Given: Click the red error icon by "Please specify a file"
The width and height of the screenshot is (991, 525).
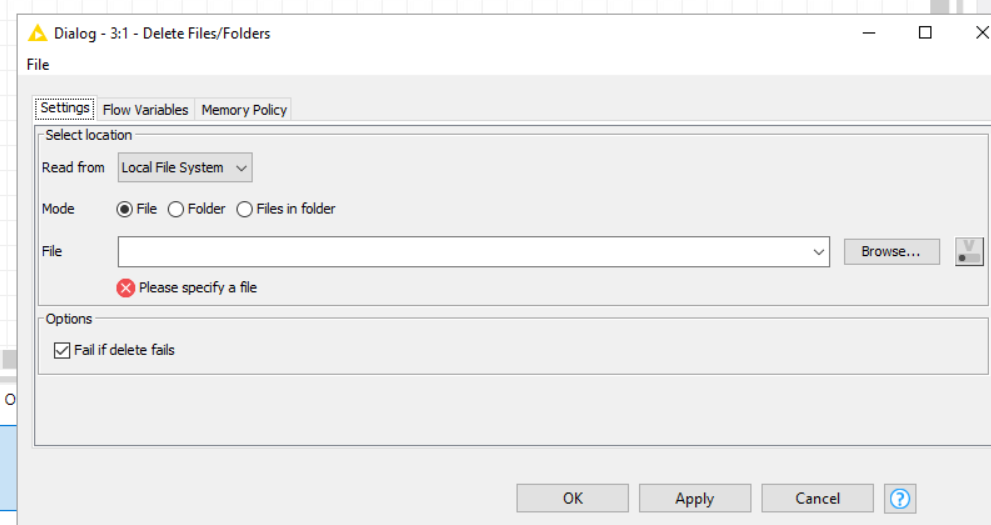Looking at the screenshot, I should coord(126,288).
